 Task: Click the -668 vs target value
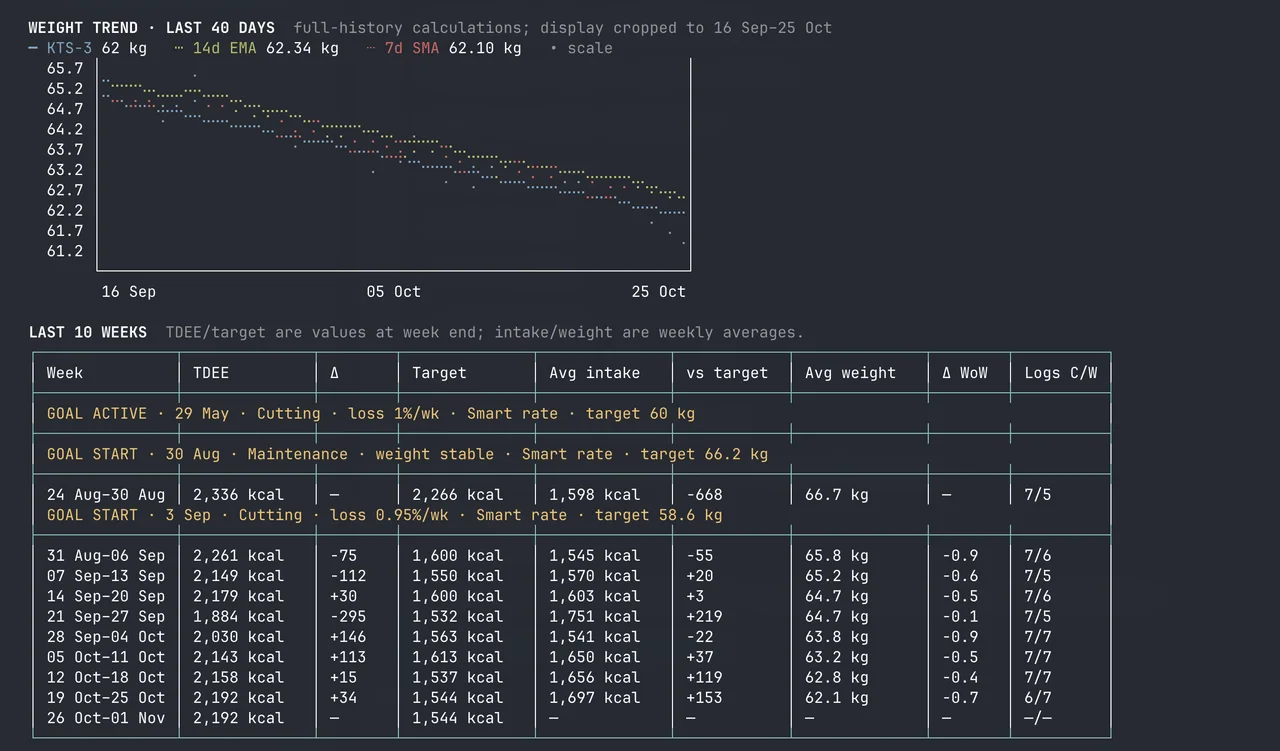click(x=704, y=495)
